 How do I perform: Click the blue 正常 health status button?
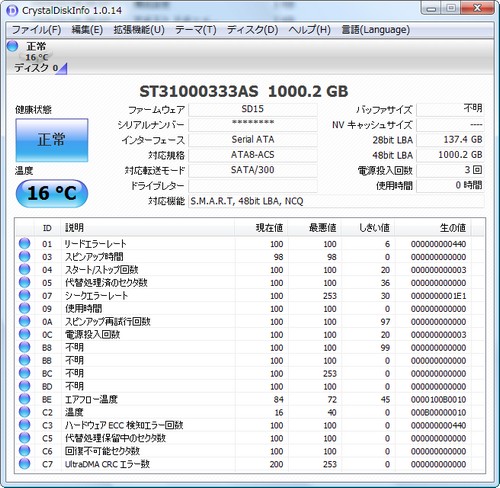coord(52,140)
